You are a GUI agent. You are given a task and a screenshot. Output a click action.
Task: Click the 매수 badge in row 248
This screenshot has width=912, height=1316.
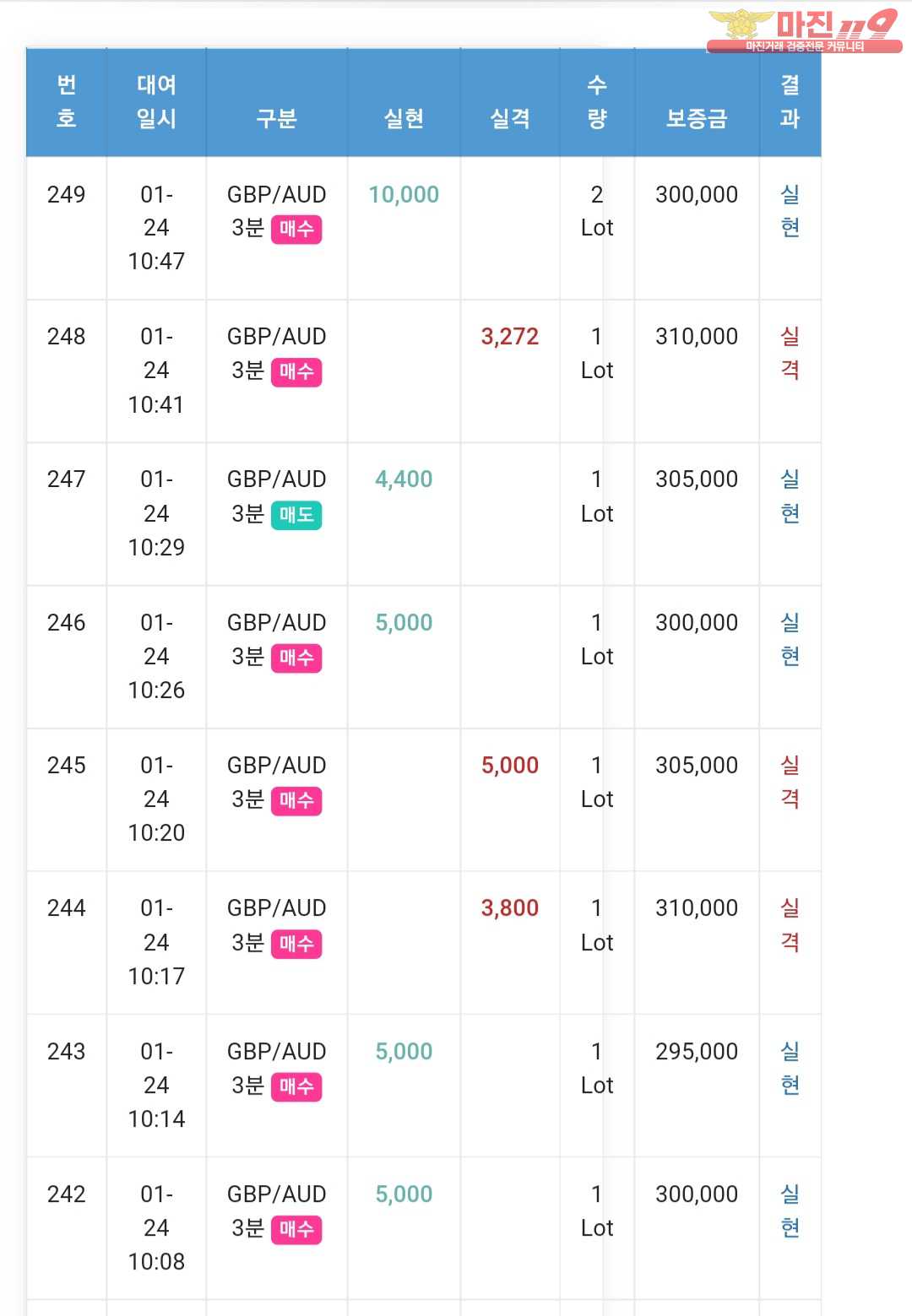(296, 371)
